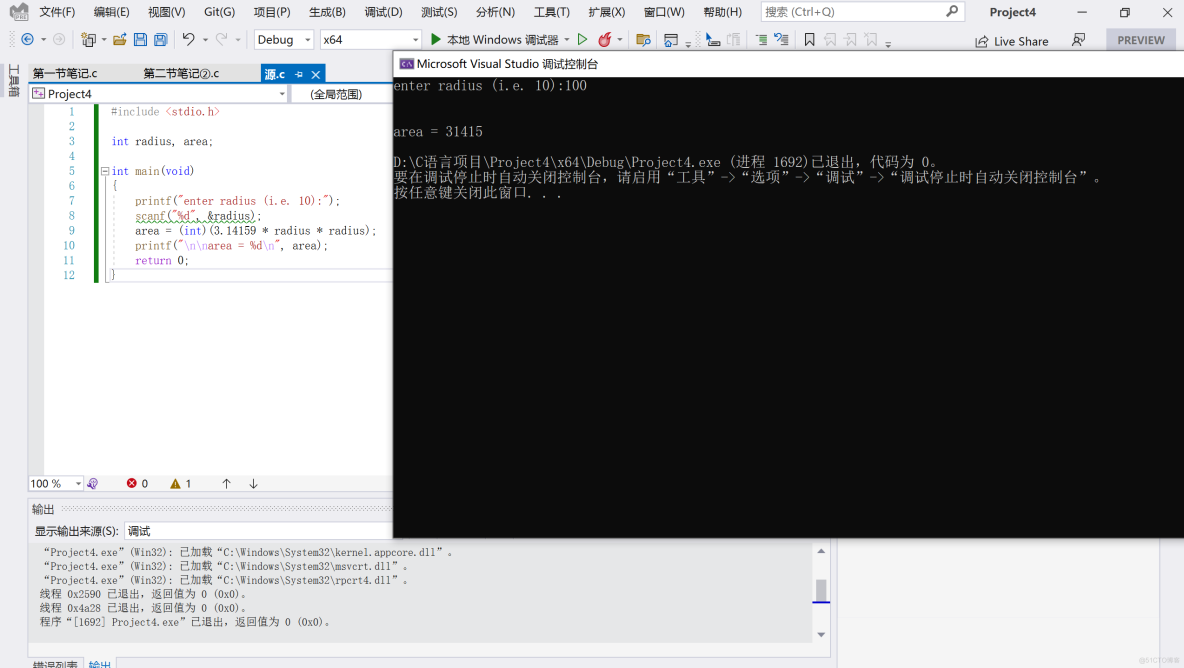Viewport: 1184px width, 668px height.
Task: Open the 工具箱 side panel tab
Action: [14, 81]
